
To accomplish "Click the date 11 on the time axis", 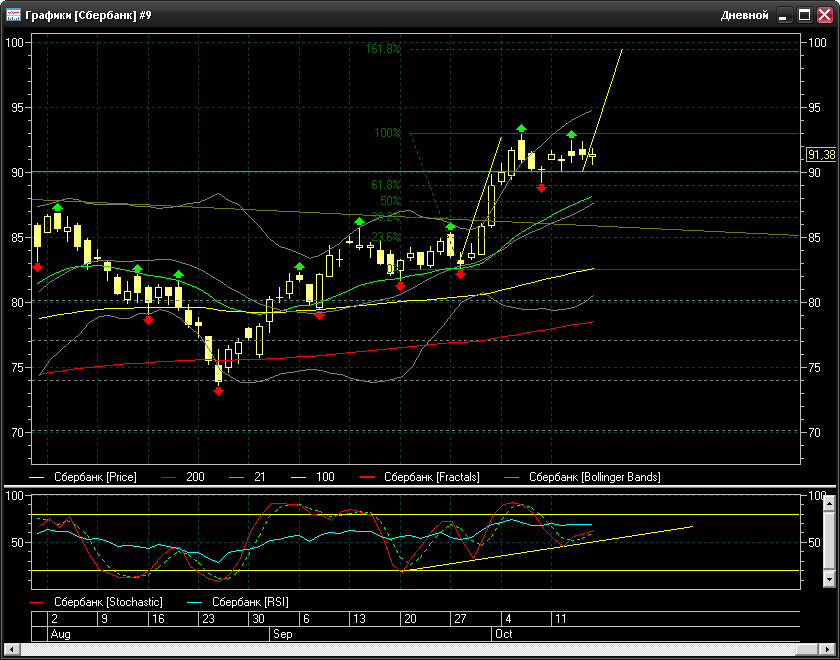I will (560, 619).
